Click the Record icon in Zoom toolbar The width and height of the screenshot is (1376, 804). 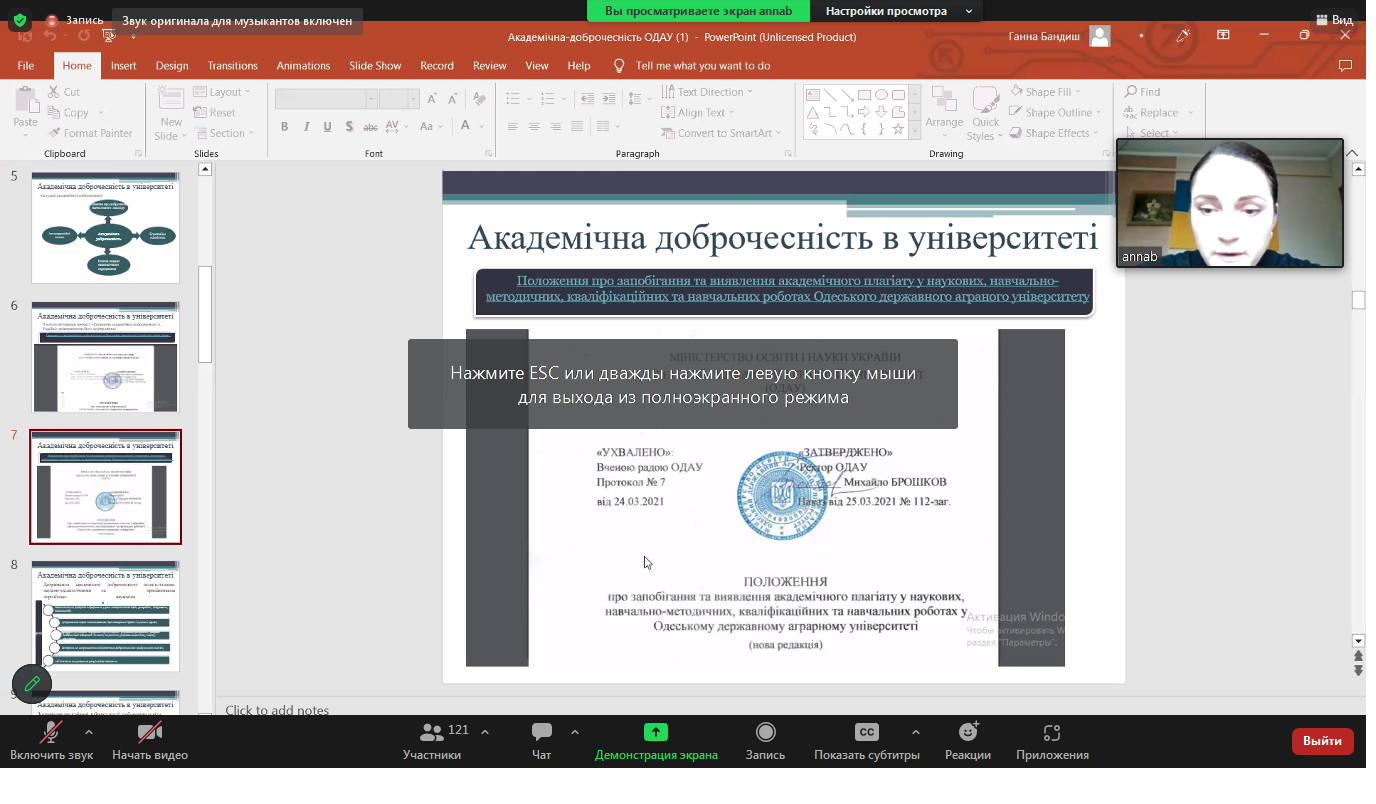[x=765, y=733]
